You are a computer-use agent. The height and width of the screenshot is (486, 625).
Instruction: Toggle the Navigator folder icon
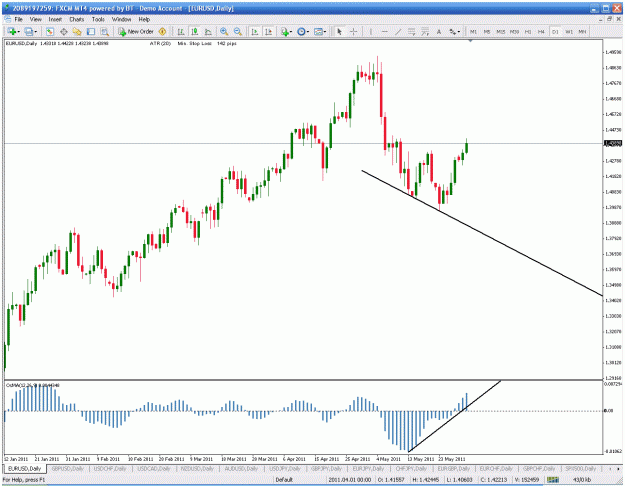[77, 31]
